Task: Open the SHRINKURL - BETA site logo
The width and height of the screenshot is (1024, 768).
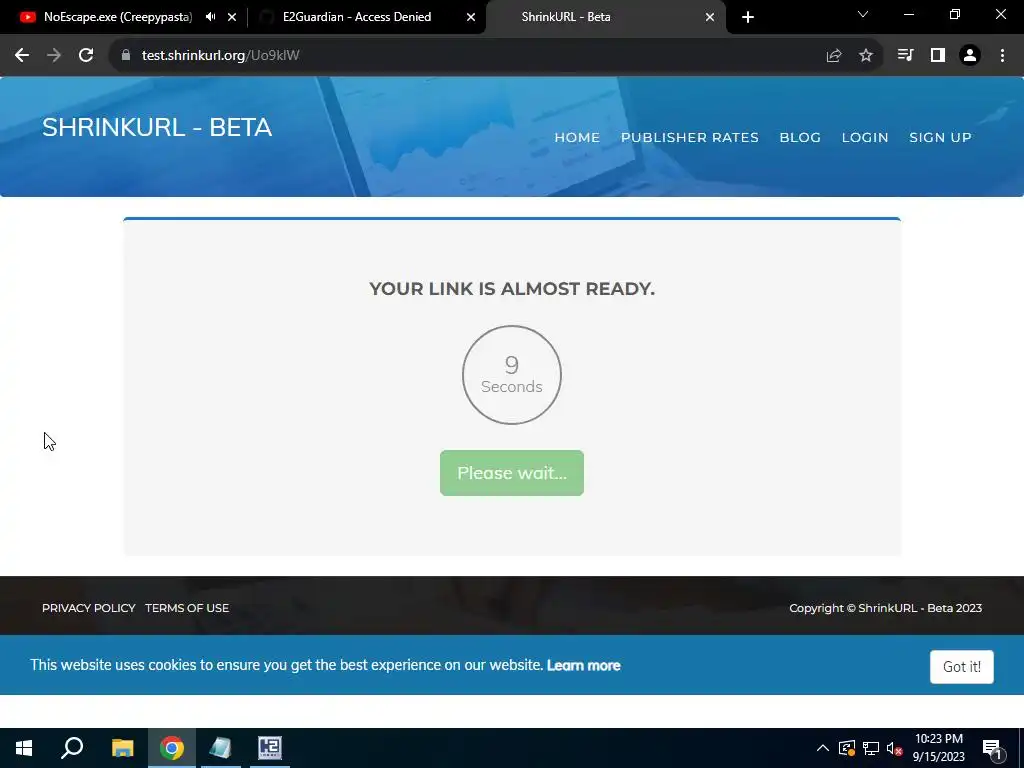Action: 157,127
